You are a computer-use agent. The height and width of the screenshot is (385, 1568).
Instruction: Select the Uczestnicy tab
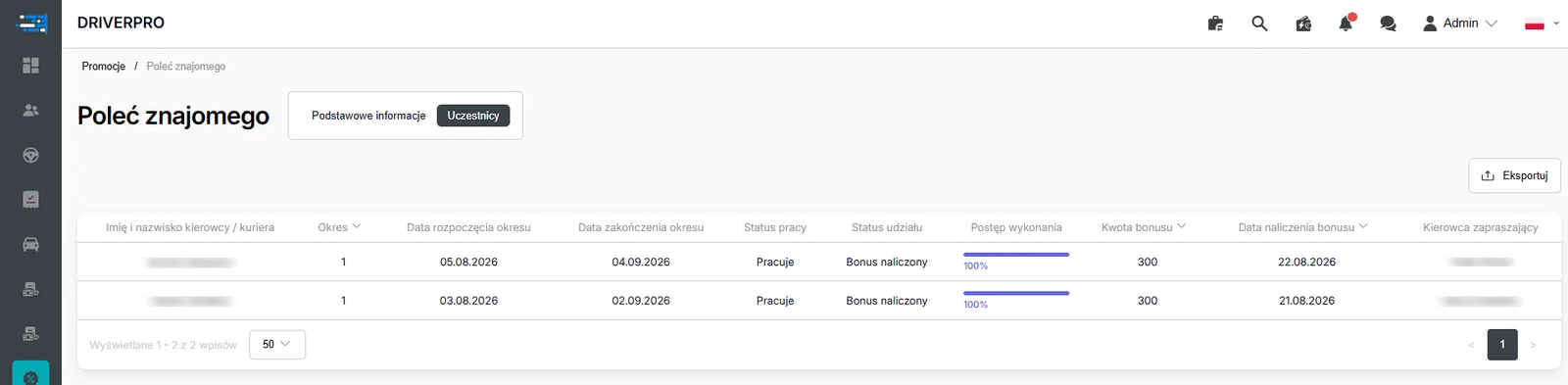pyautogui.click(x=473, y=116)
